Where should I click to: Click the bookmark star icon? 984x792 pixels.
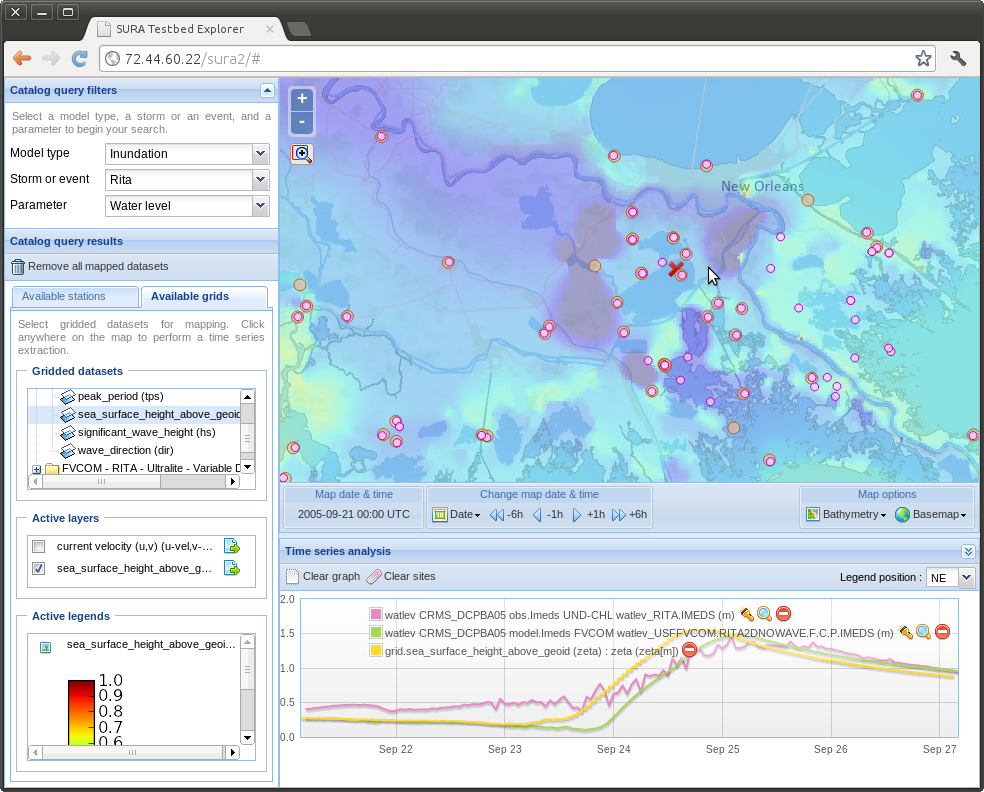[923, 58]
